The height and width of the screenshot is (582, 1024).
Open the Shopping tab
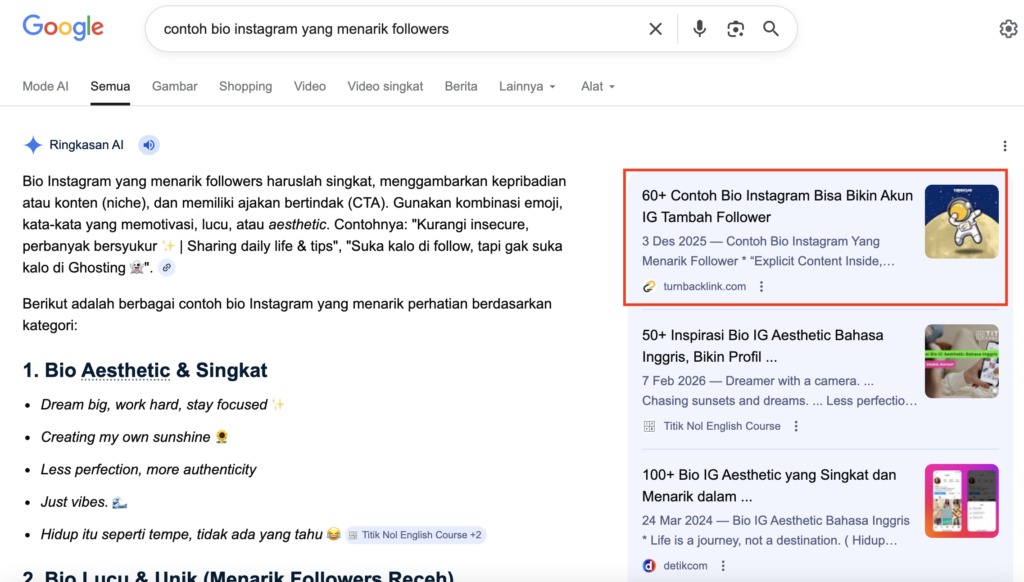coord(246,86)
